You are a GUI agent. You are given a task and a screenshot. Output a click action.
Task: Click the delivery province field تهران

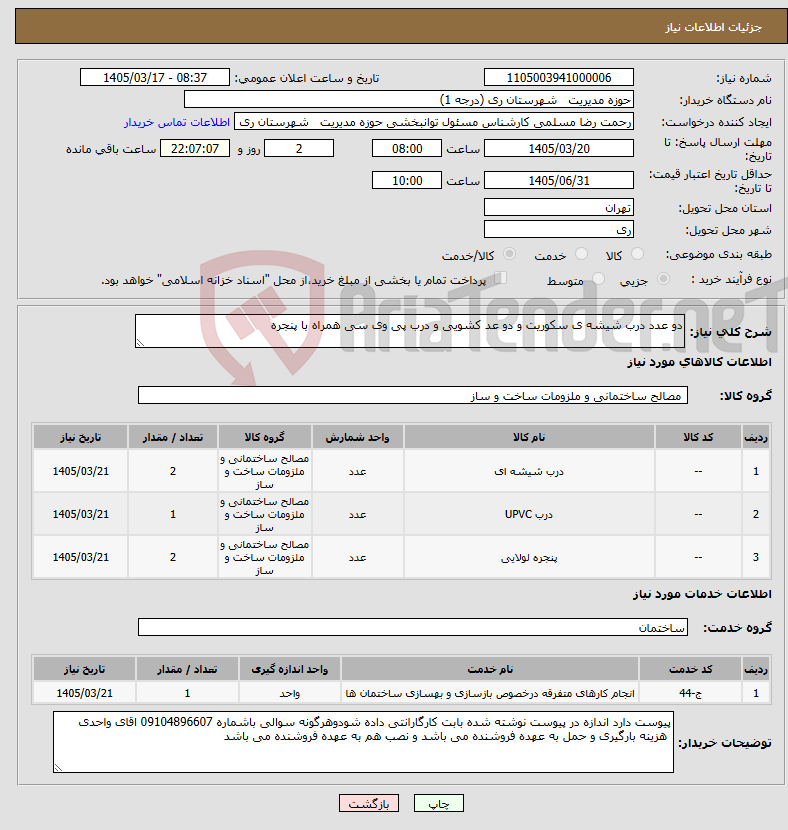click(559, 208)
